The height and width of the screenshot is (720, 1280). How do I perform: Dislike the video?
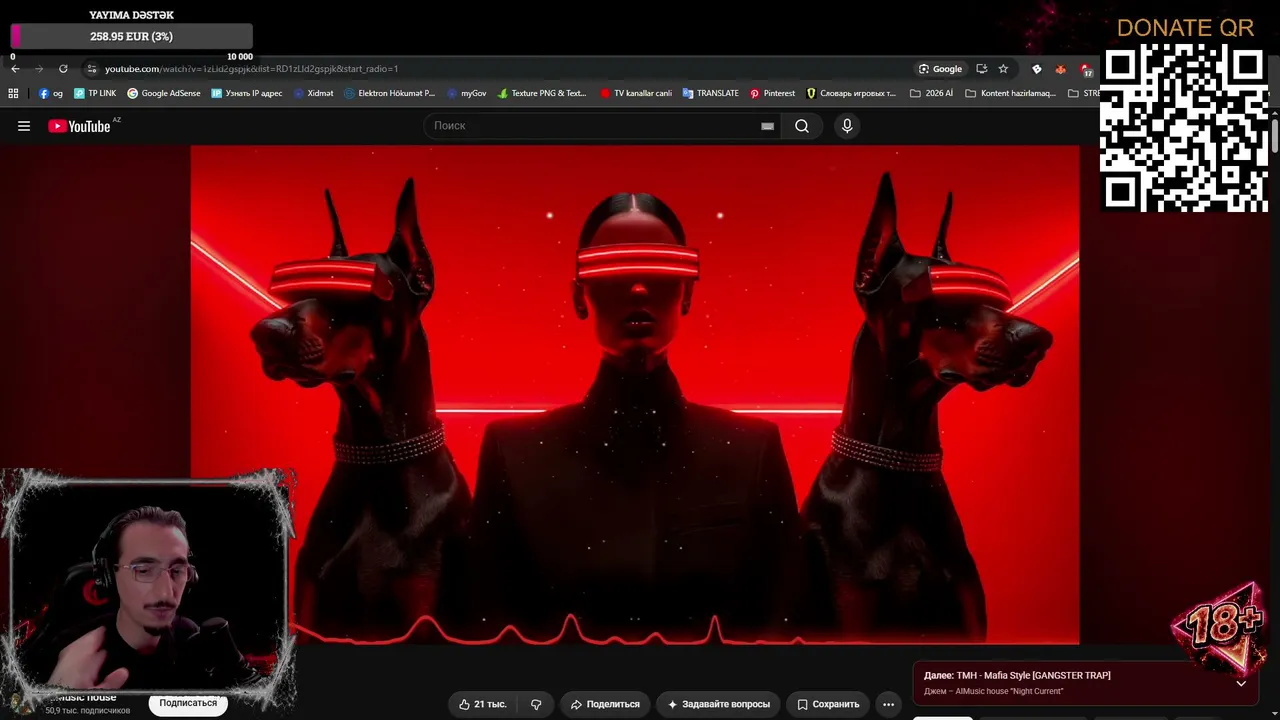pos(536,704)
